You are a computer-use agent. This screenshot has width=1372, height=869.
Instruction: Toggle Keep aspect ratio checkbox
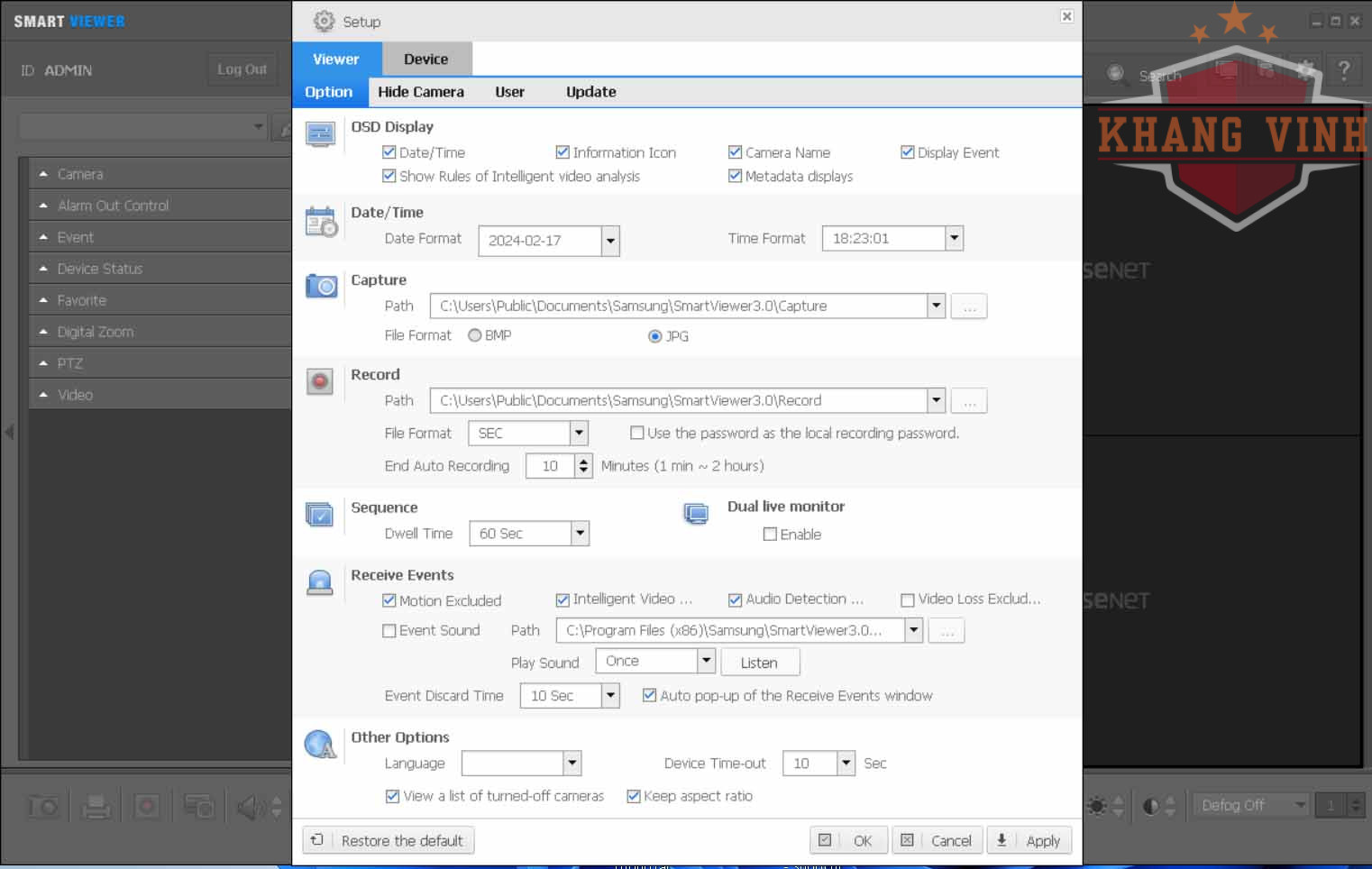click(634, 796)
